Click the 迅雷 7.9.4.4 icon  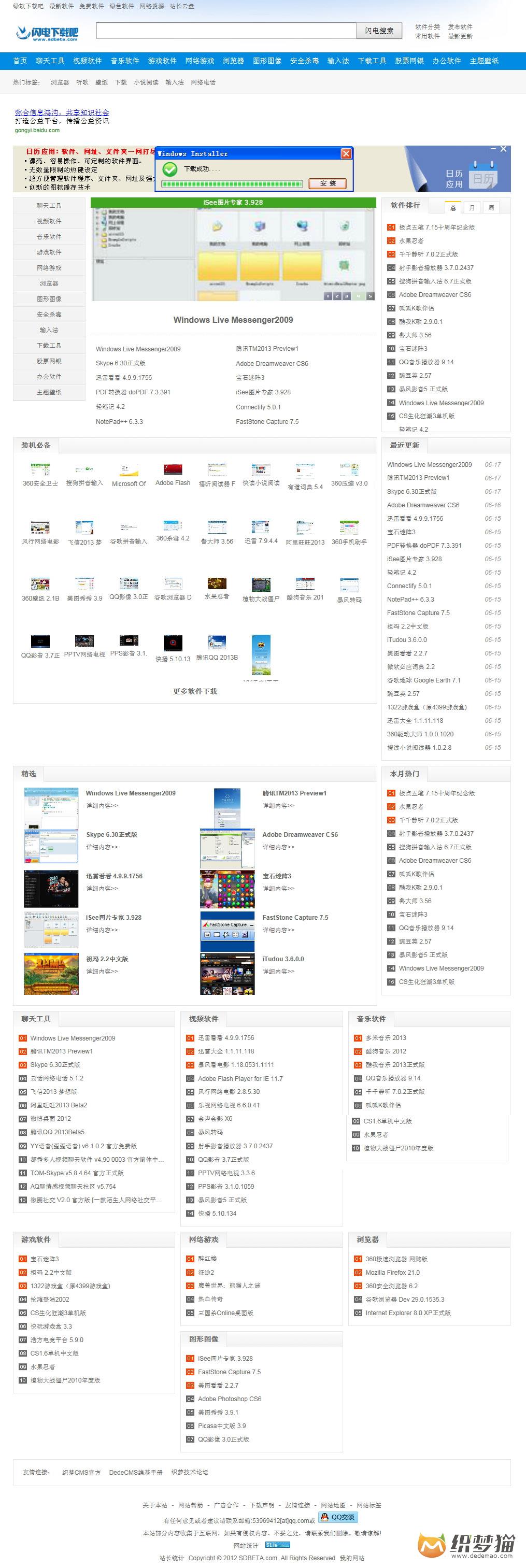pos(261,527)
